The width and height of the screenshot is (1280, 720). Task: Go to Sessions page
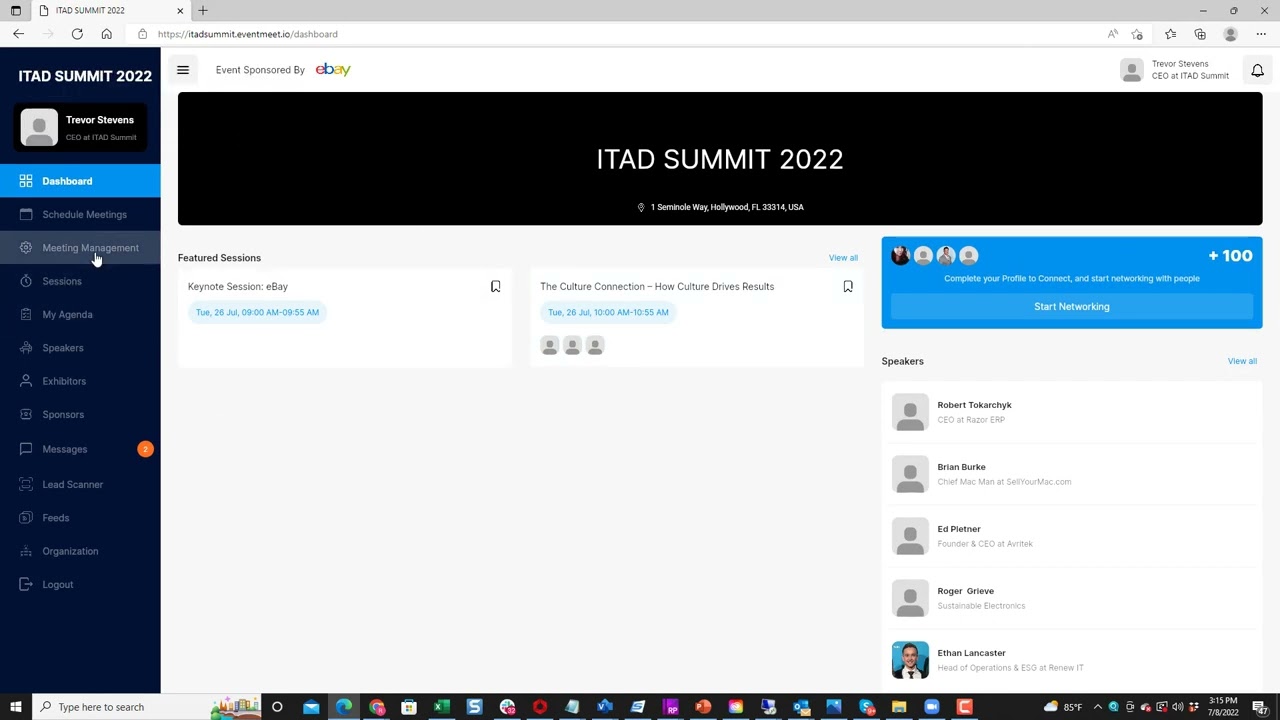click(80, 281)
